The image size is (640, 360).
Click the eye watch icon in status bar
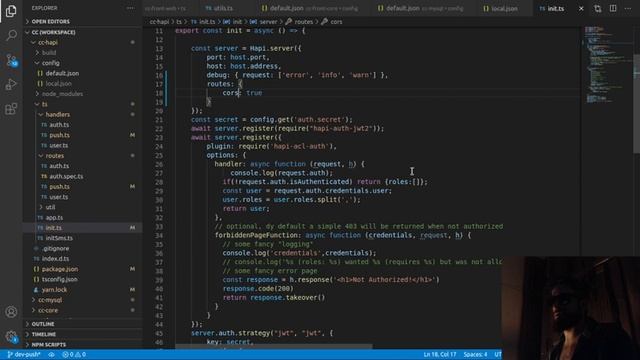point(51,354)
